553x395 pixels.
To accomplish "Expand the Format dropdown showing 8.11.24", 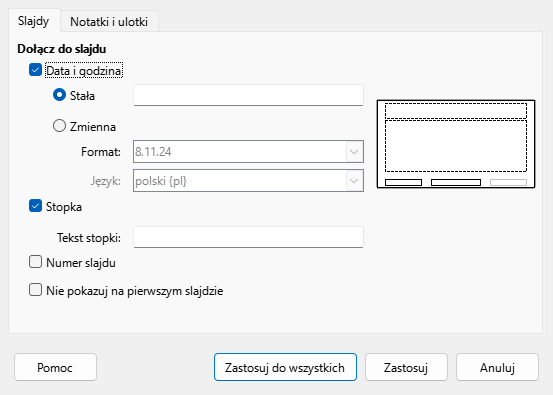I will [248, 152].
